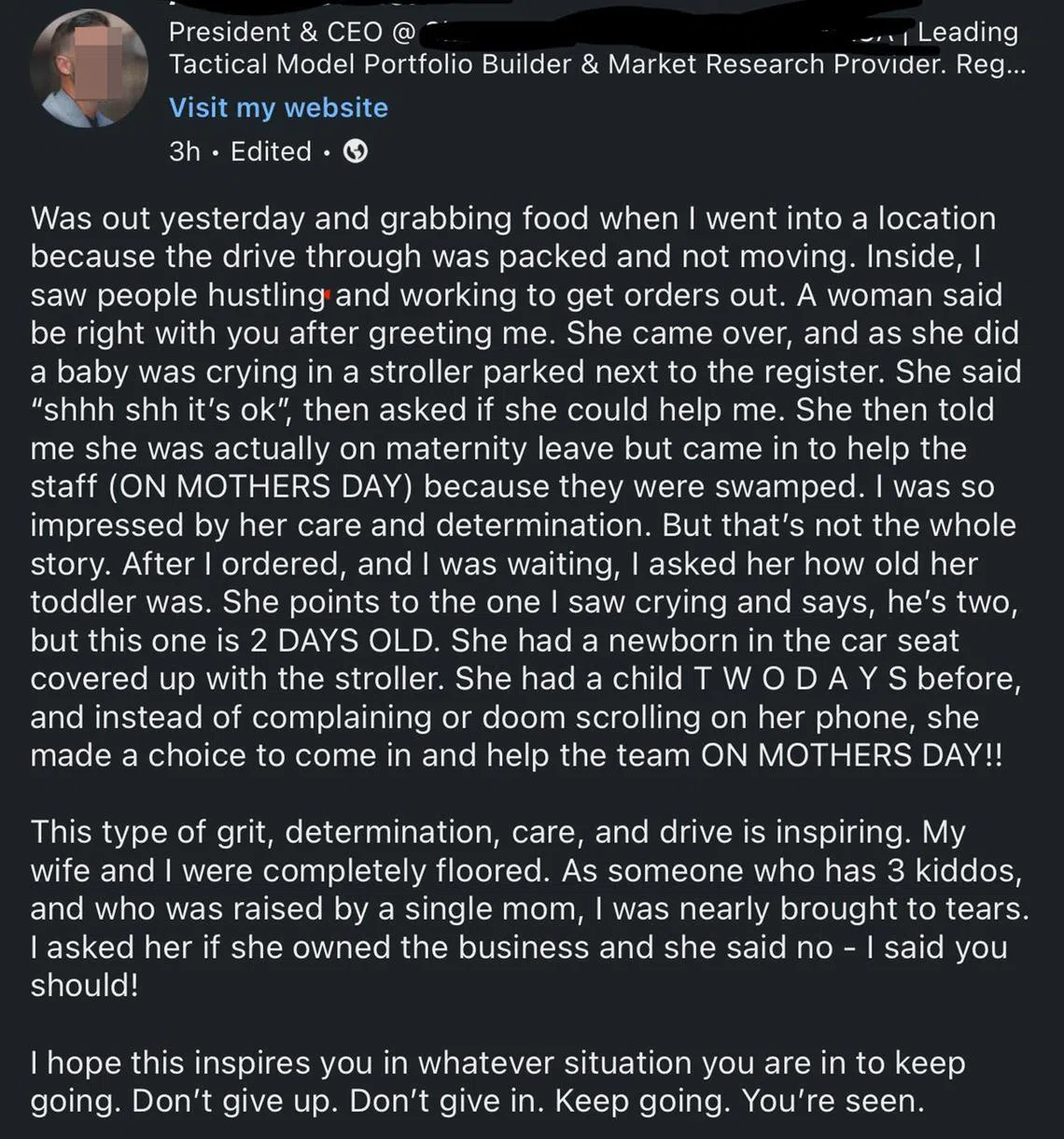
Task: Click the "3h" post timestamp
Action: coord(184,151)
